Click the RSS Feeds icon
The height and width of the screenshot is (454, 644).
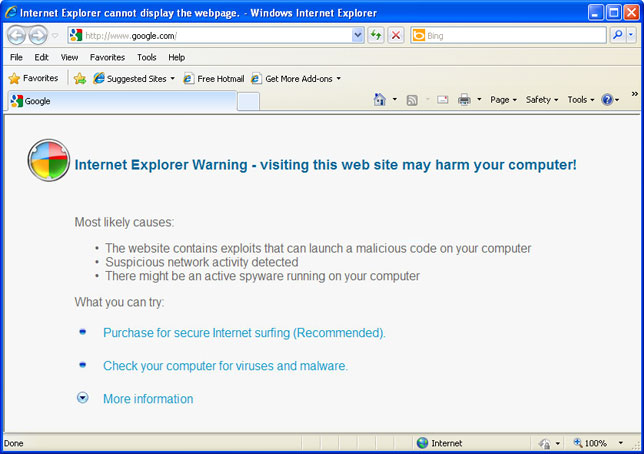click(x=412, y=100)
